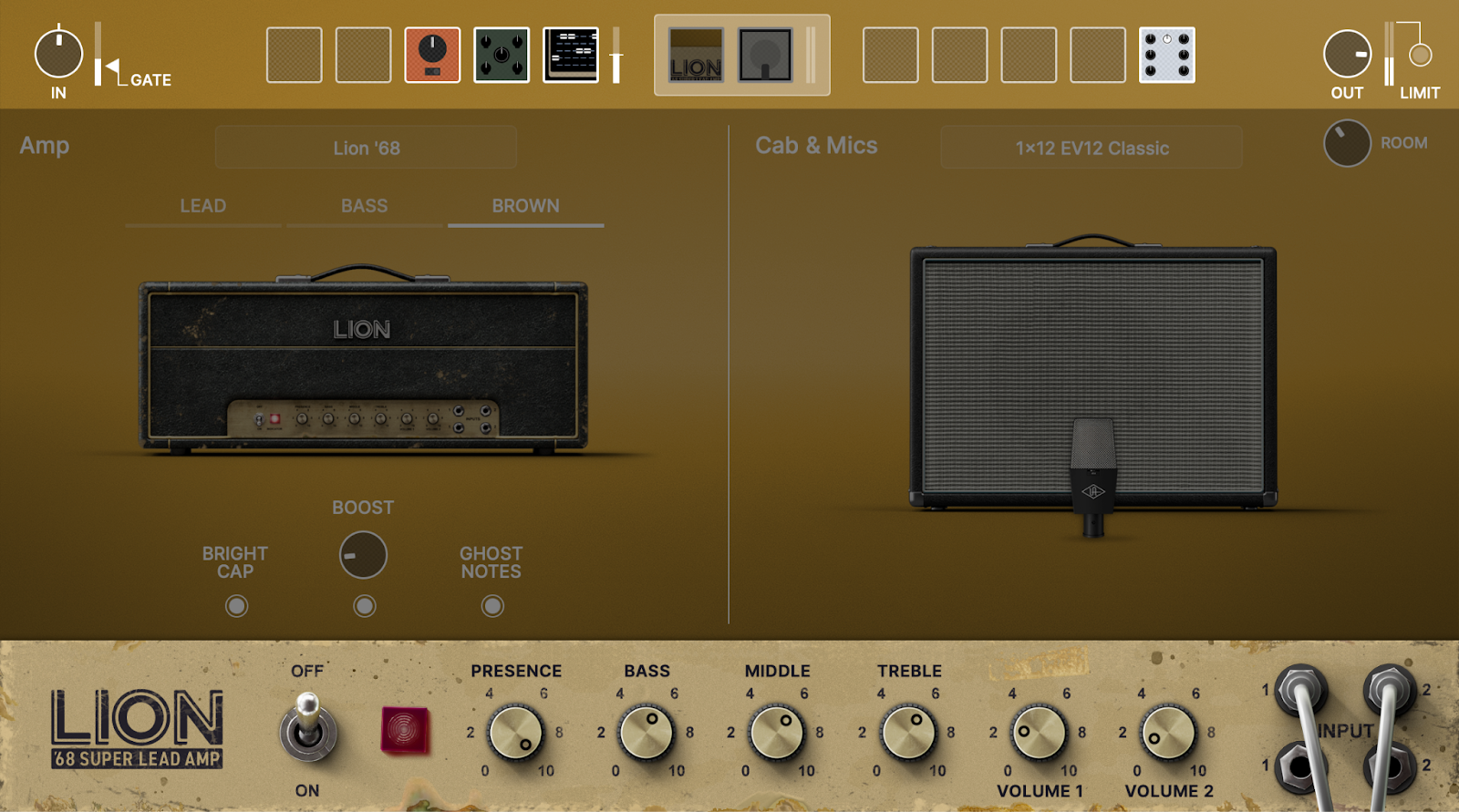
Task: Flip the amp Off/On power switch
Action: (x=308, y=729)
